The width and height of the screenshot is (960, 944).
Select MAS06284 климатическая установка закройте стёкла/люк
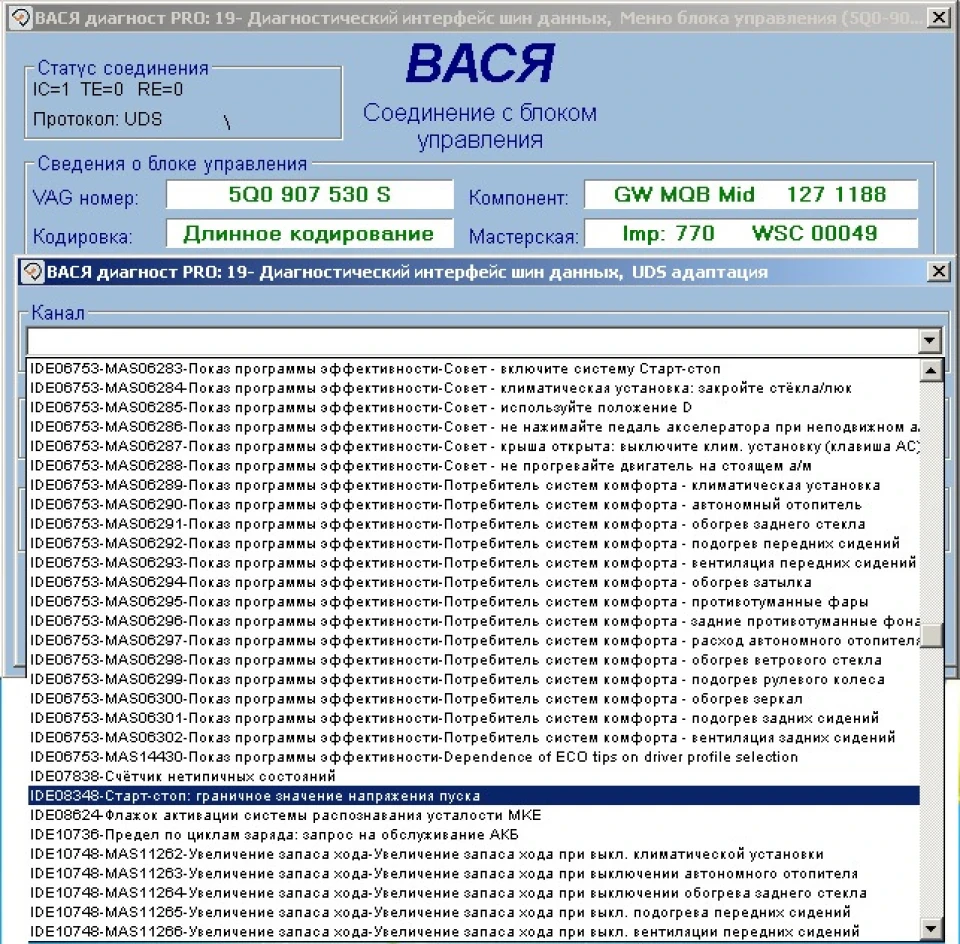pos(473,388)
